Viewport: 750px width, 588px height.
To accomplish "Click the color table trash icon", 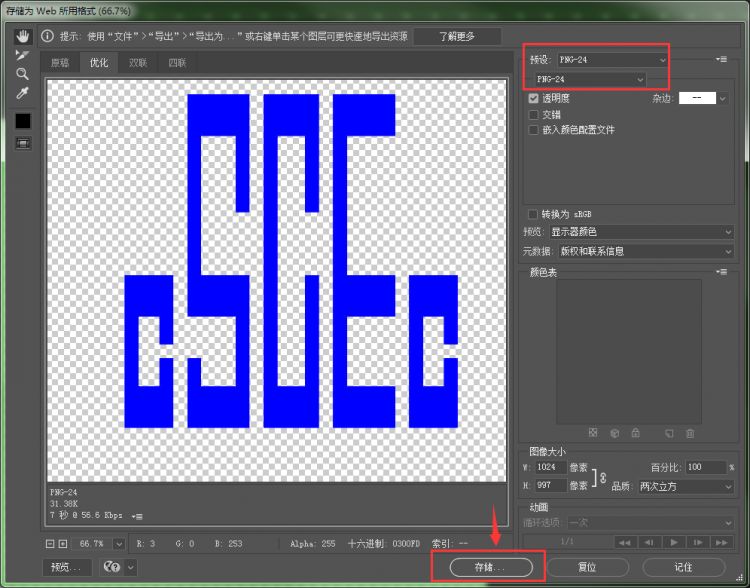I will [690, 433].
